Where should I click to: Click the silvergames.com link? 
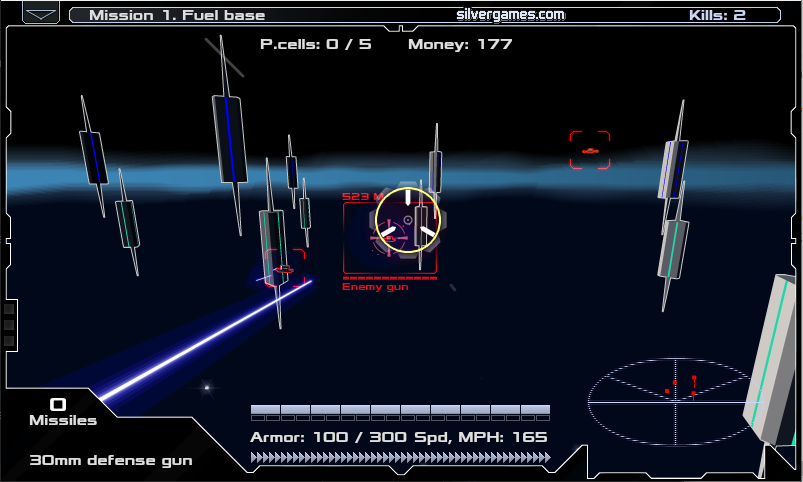510,14
